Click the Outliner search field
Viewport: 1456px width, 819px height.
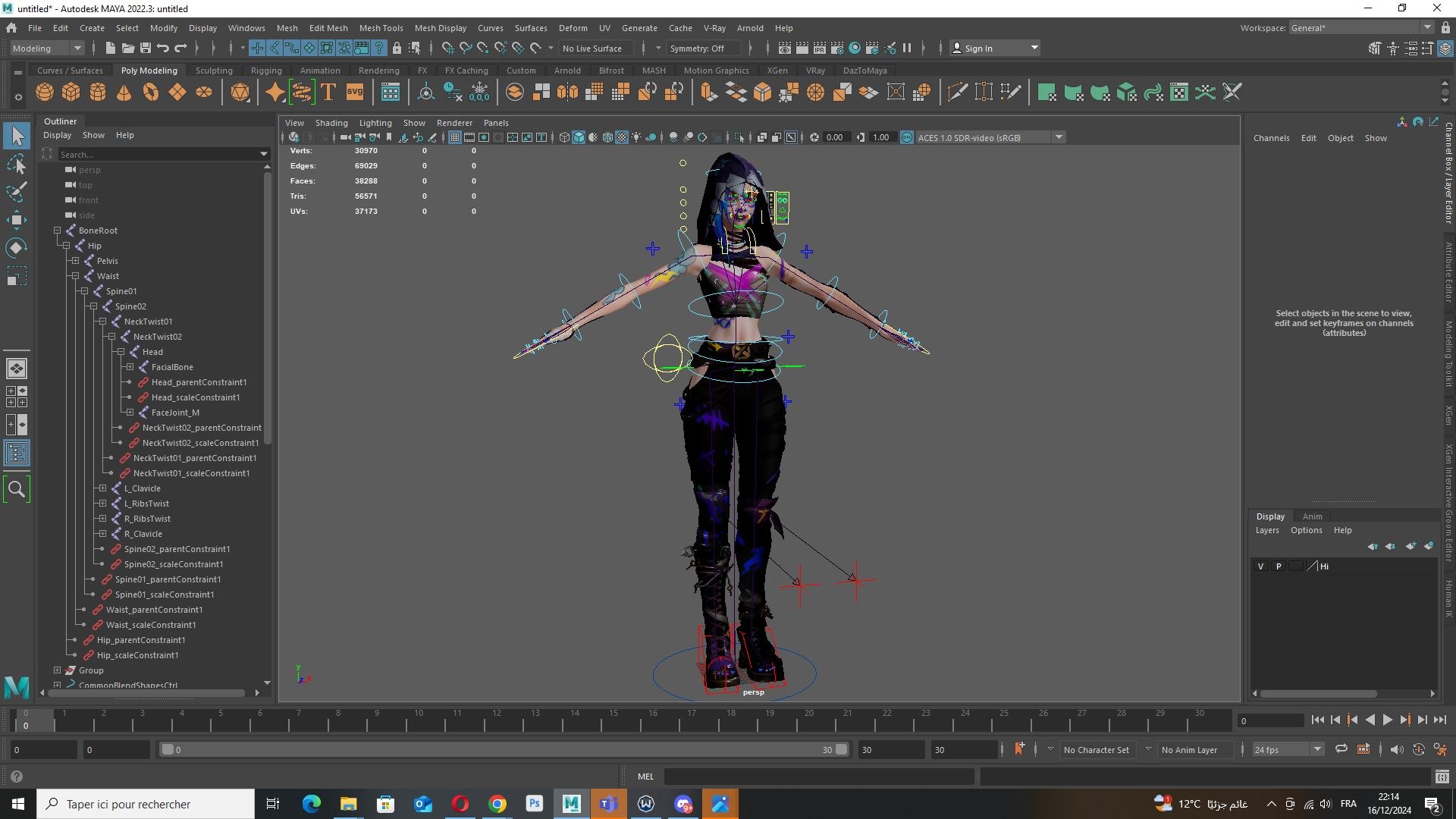[163, 154]
